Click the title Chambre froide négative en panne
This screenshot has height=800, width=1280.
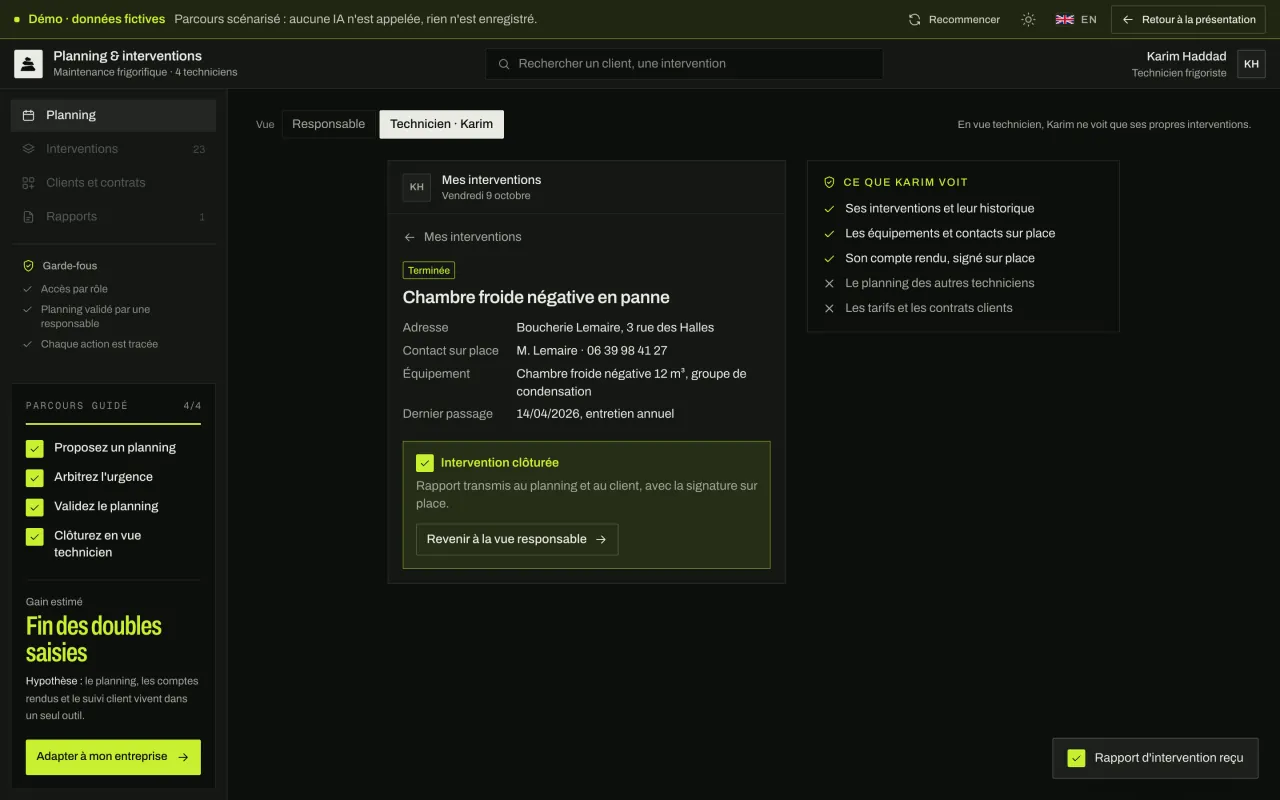tap(536, 297)
